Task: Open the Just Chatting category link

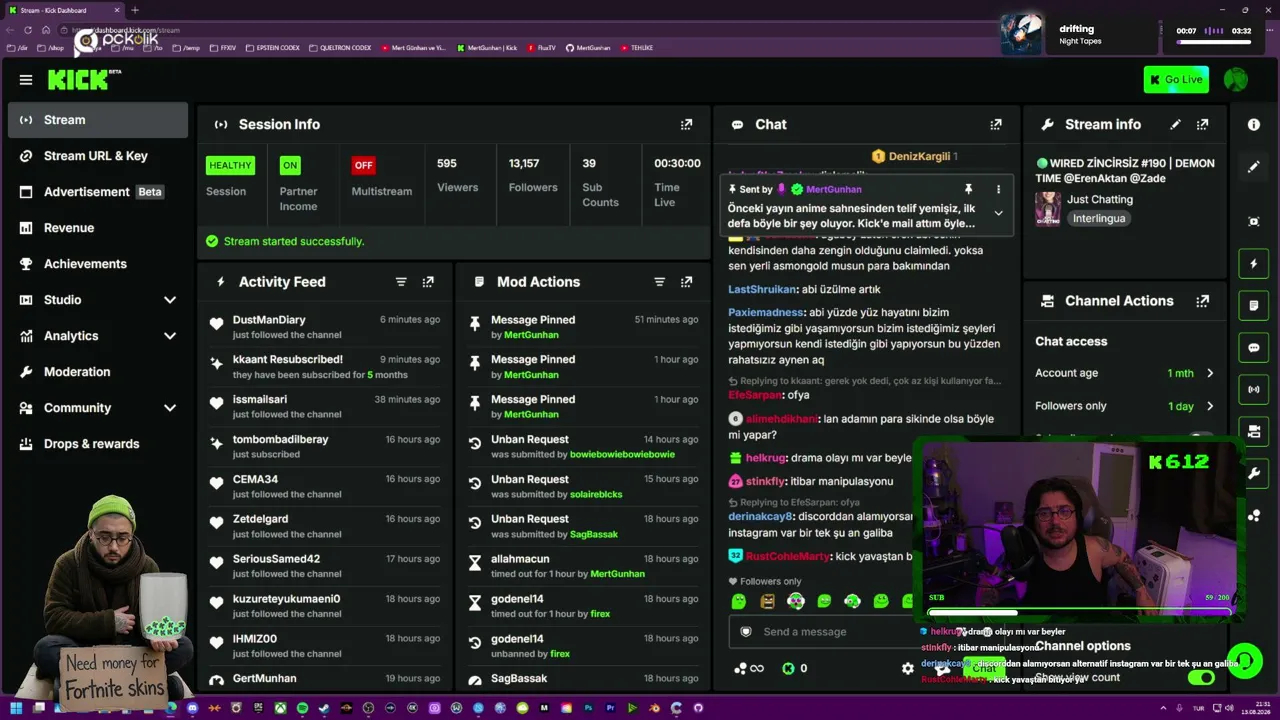Action: point(1100,199)
